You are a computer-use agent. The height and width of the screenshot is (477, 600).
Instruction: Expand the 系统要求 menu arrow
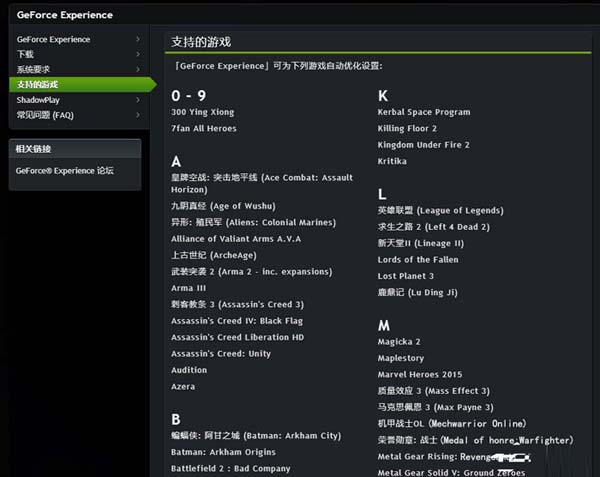click(138, 69)
